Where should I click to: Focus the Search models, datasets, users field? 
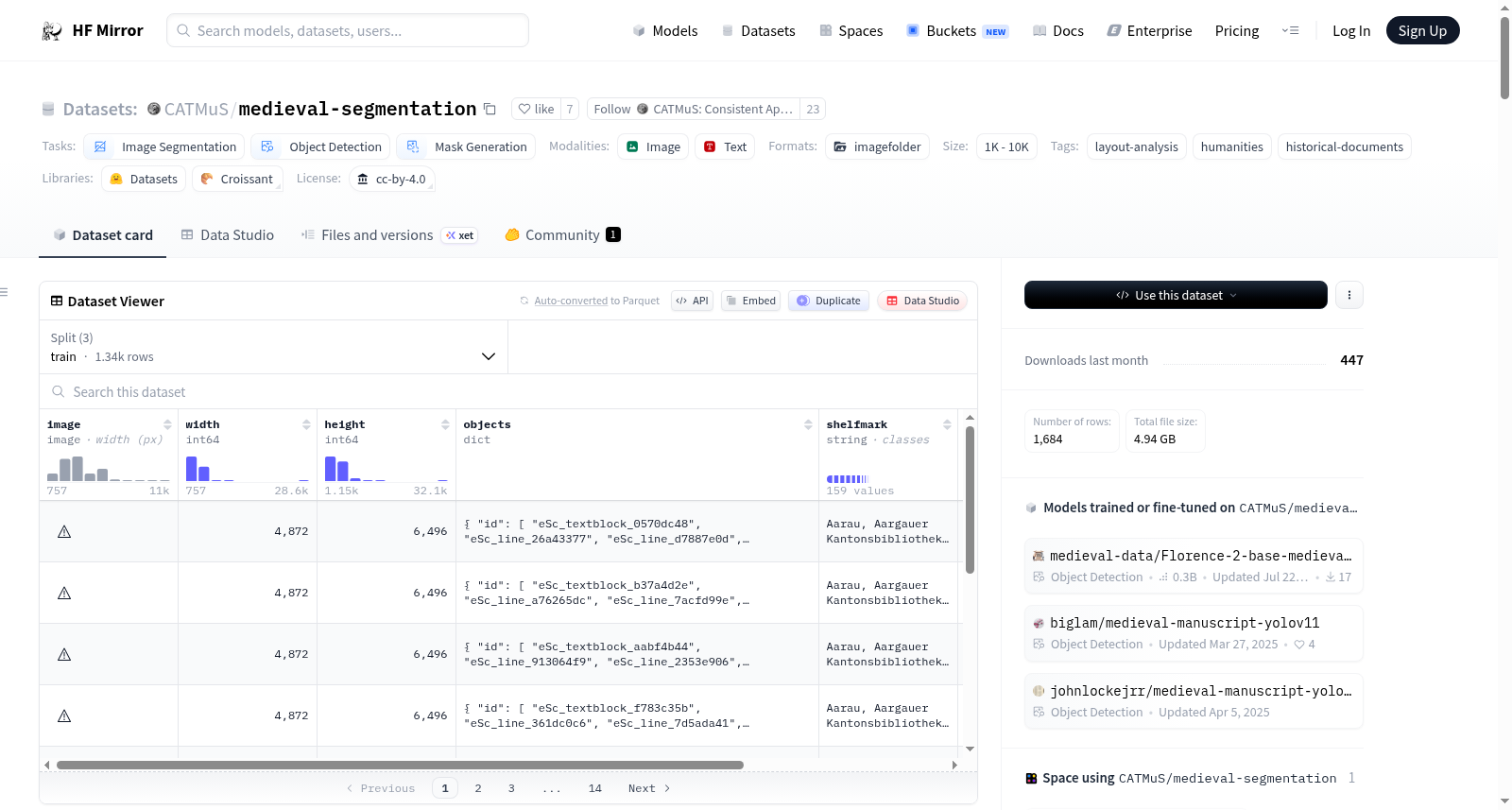[x=348, y=30]
